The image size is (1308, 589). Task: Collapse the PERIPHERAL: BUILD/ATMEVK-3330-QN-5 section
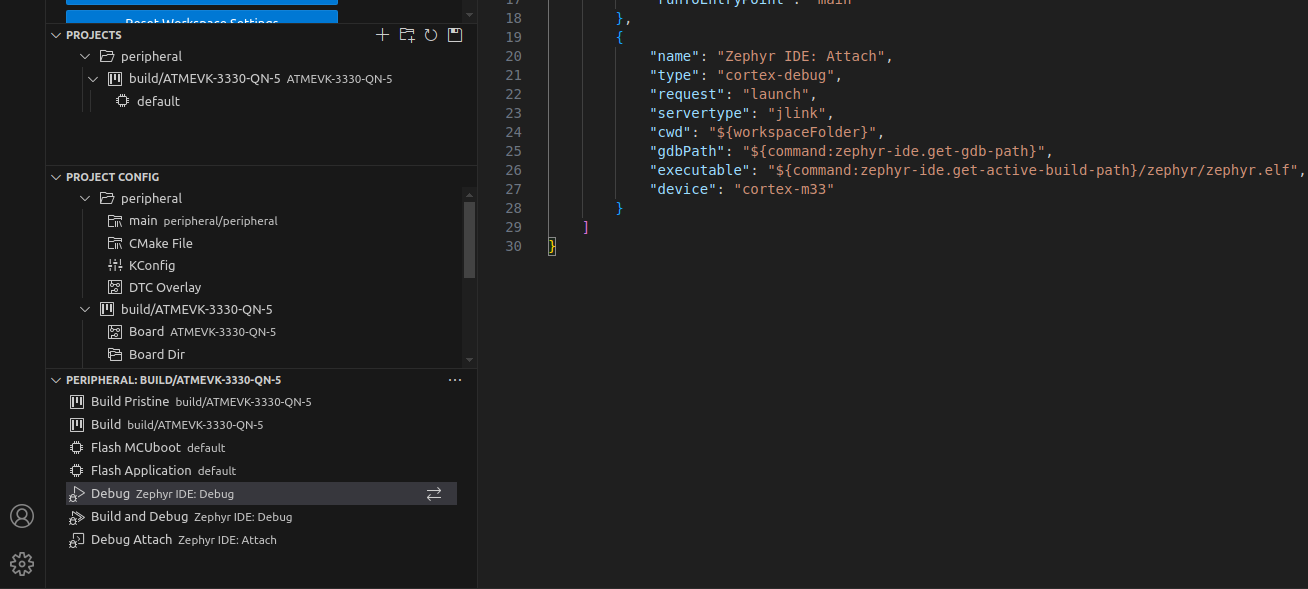click(56, 380)
